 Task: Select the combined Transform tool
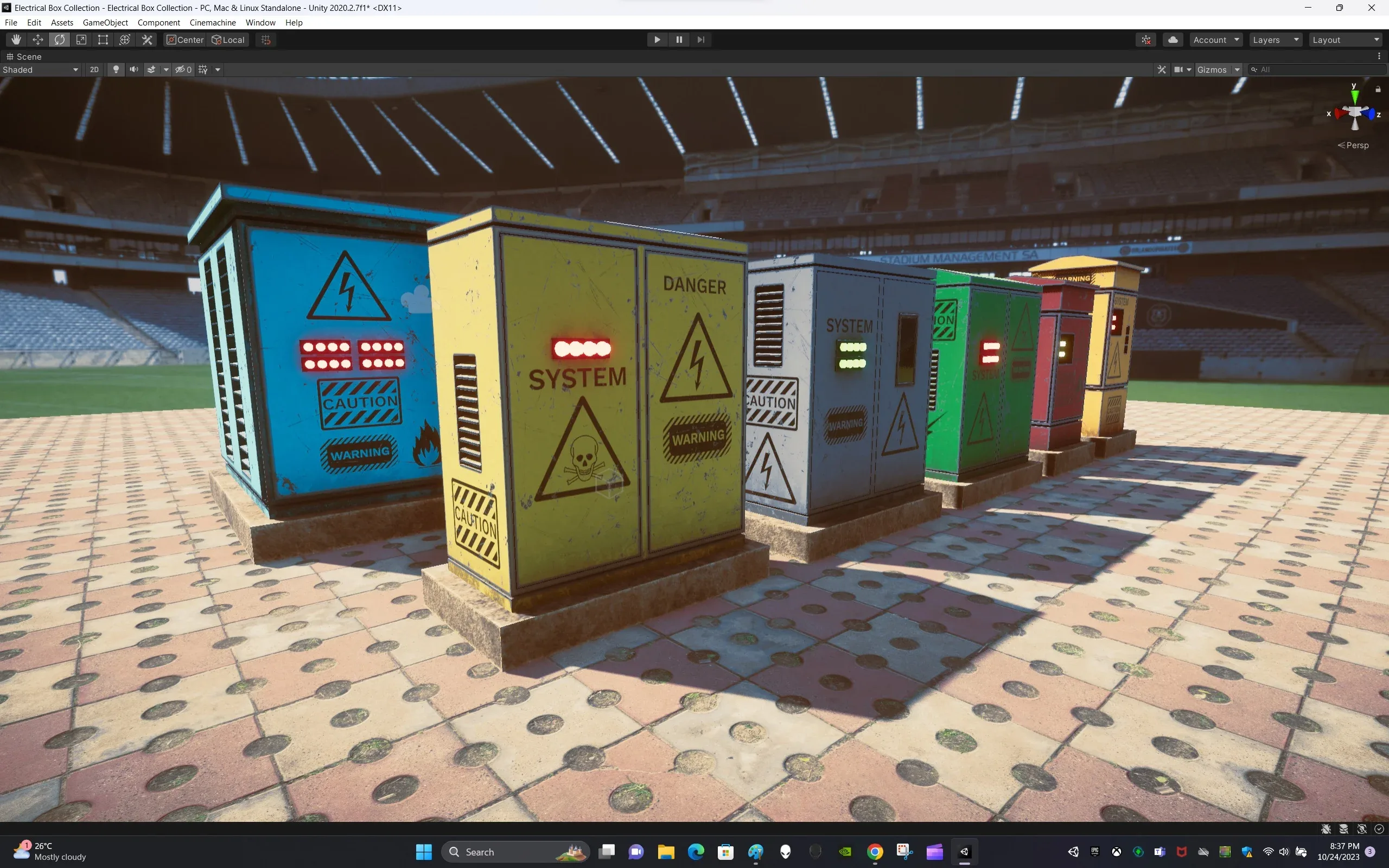(x=125, y=40)
